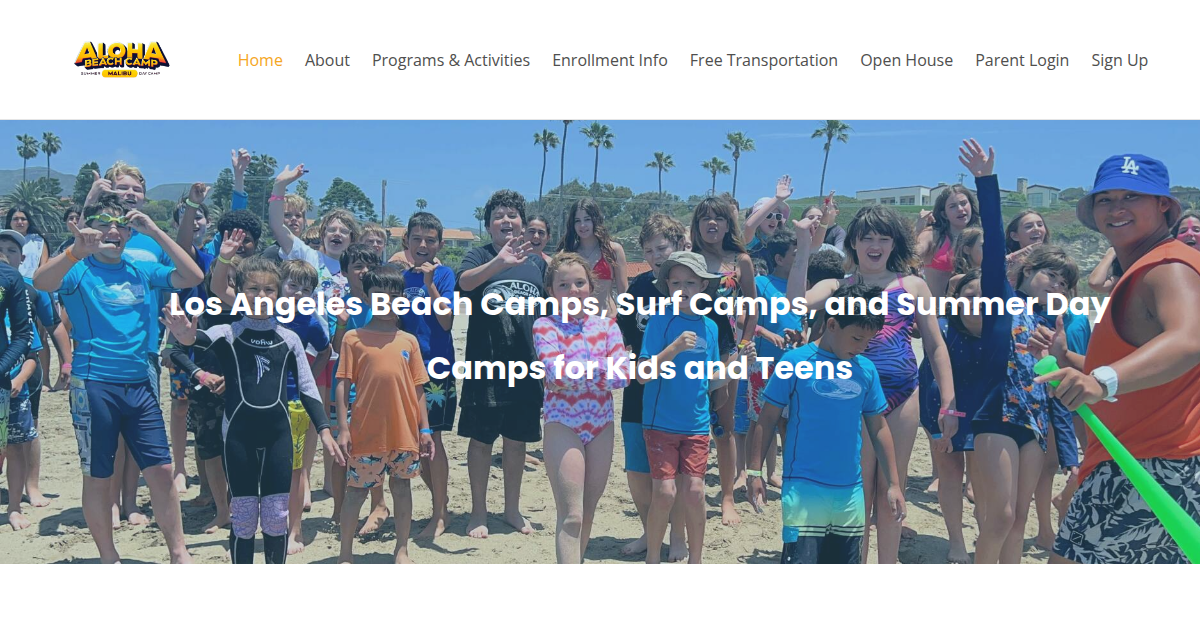1200x628 pixels.
Task: Click the Sign Up link
Action: pos(1119,60)
